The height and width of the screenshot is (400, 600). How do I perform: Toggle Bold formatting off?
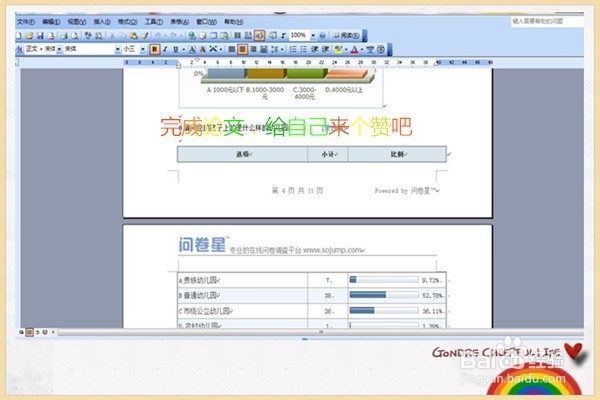(x=154, y=49)
